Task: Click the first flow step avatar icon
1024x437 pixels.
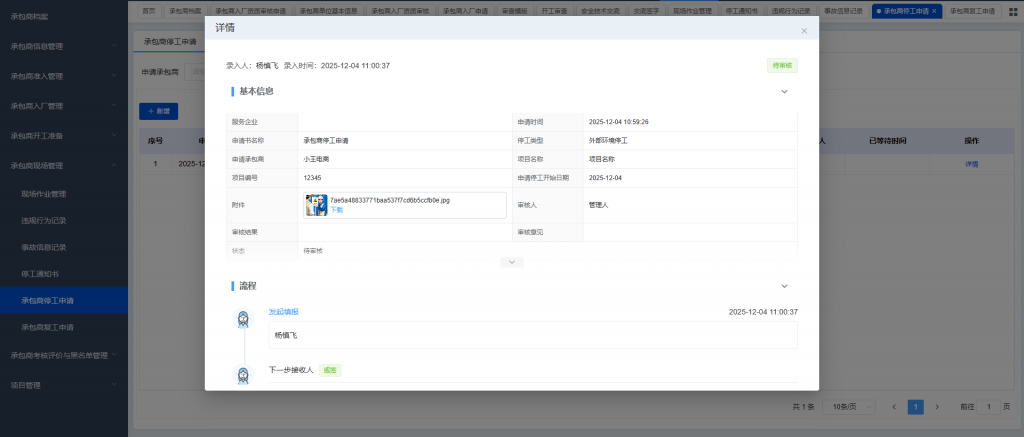Action: coord(243,319)
